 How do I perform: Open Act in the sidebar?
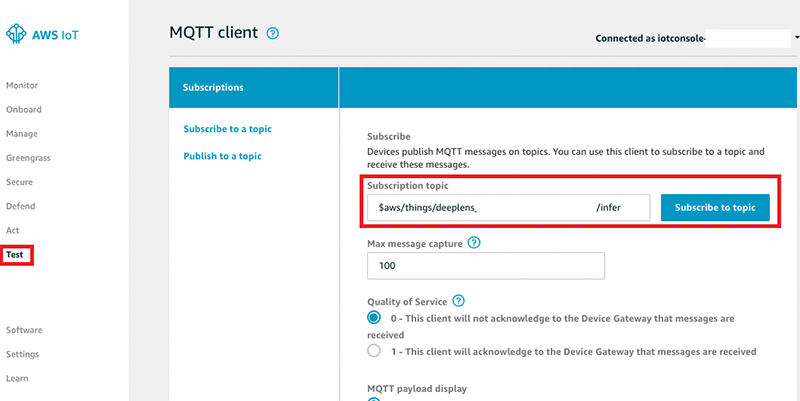[13, 230]
